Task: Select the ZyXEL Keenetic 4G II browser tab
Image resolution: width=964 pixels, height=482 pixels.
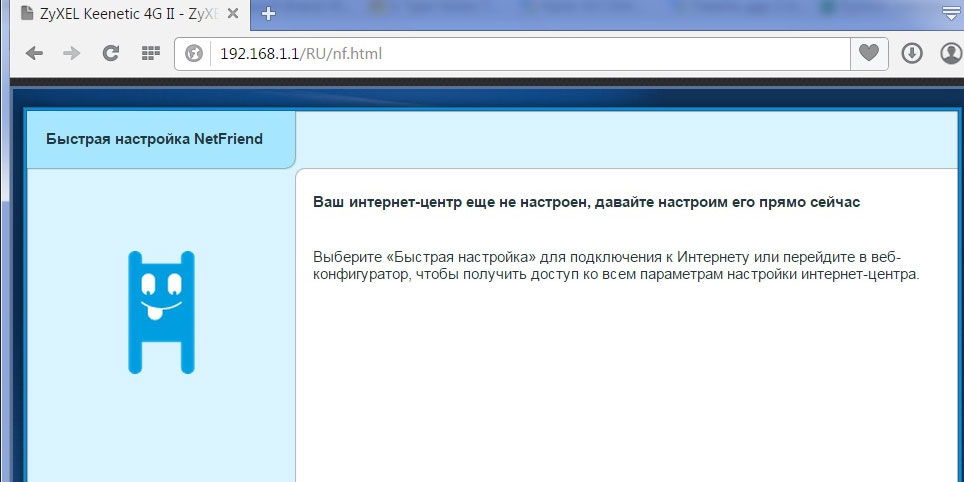Action: [x=125, y=14]
